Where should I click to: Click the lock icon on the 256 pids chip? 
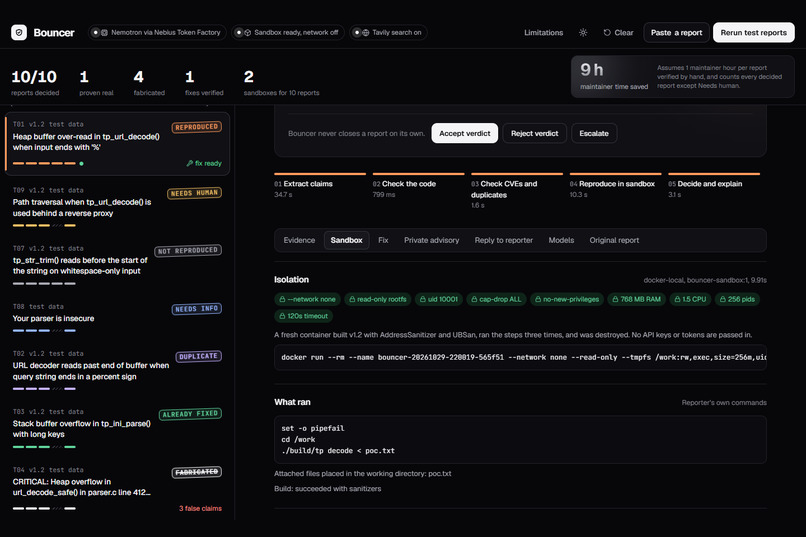(722, 299)
